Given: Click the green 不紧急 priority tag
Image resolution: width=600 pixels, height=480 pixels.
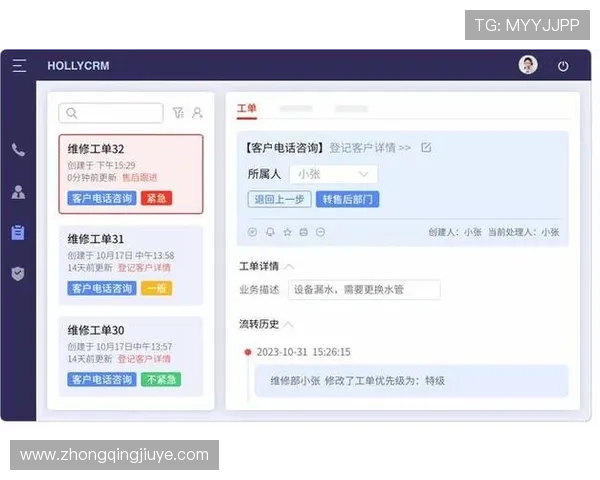Looking at the screenshot, I should 161,379.
